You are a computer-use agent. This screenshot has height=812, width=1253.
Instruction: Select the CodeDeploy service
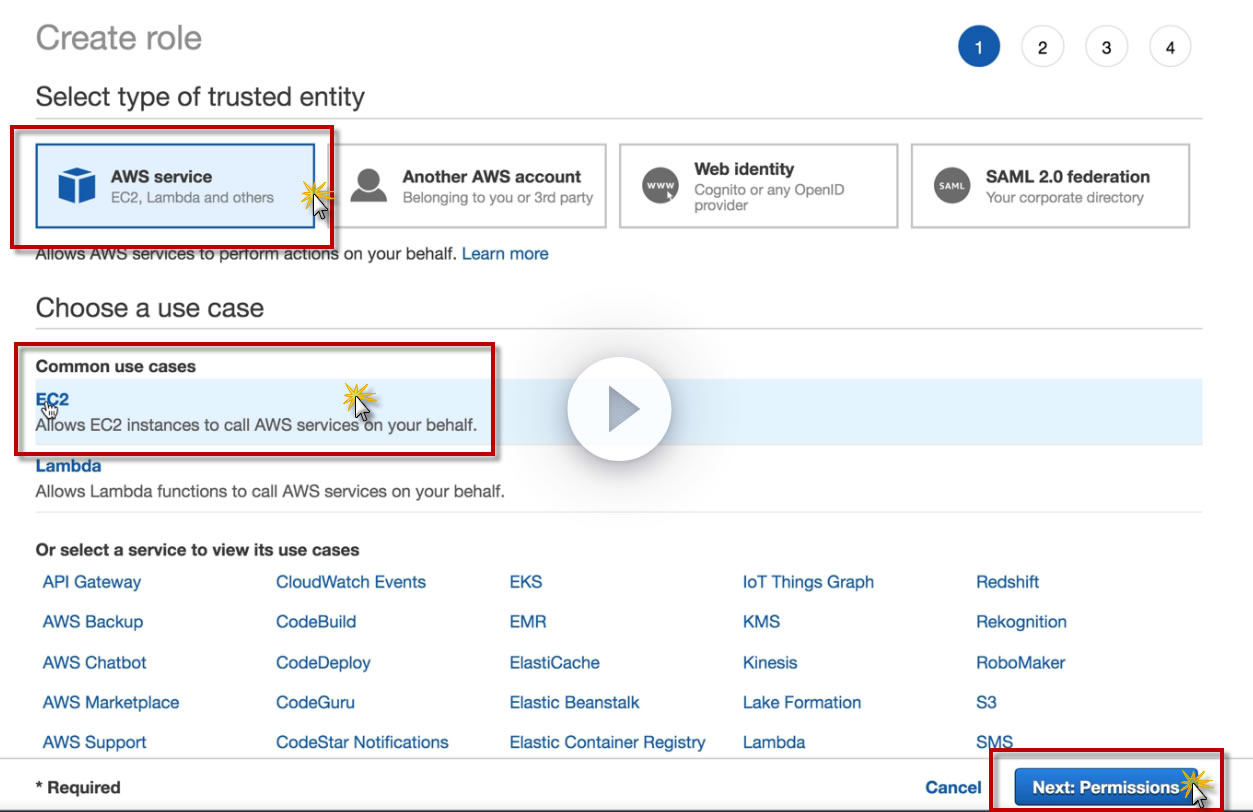[x=323, y=663]
